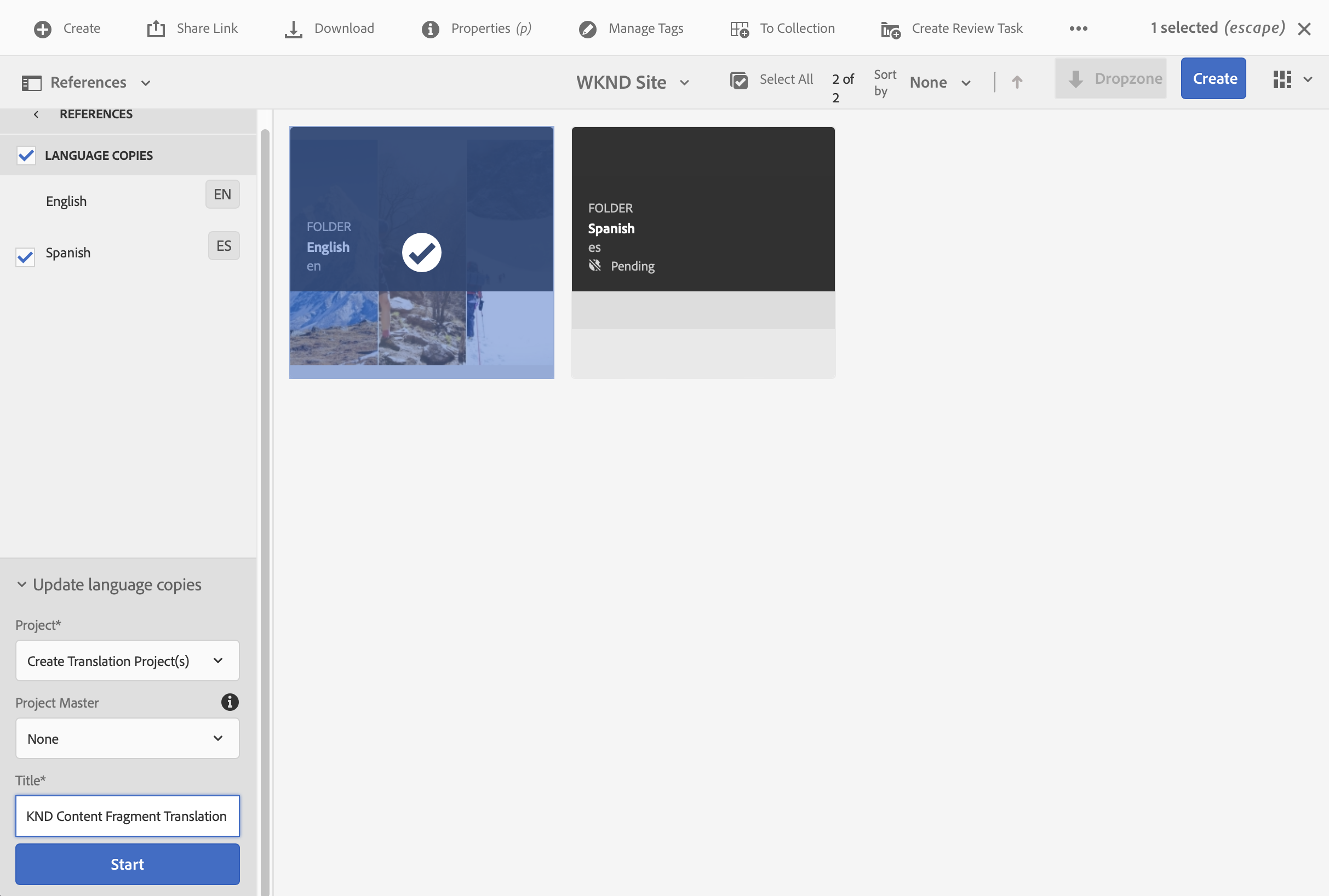The image size is (1329, 896).
Task: Toggle sort direction arrow
Action: click(x=1017, y=82)
